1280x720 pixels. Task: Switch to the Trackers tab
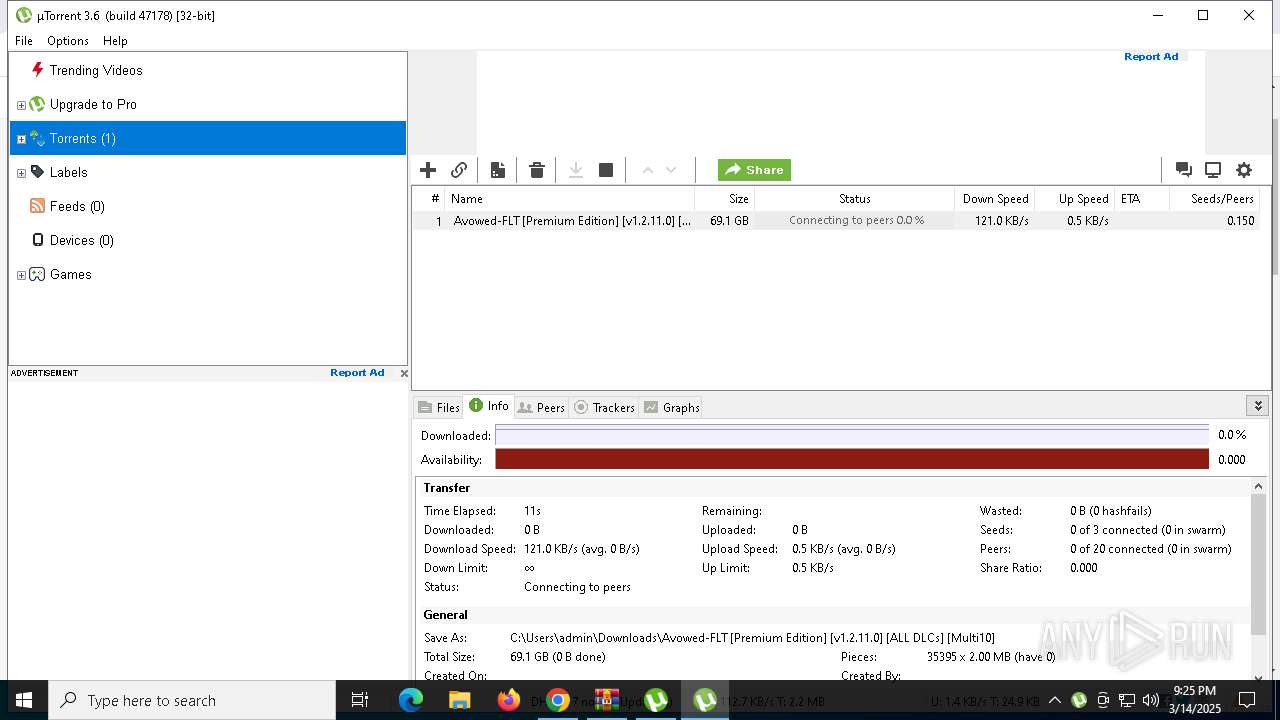click(604, 407)
